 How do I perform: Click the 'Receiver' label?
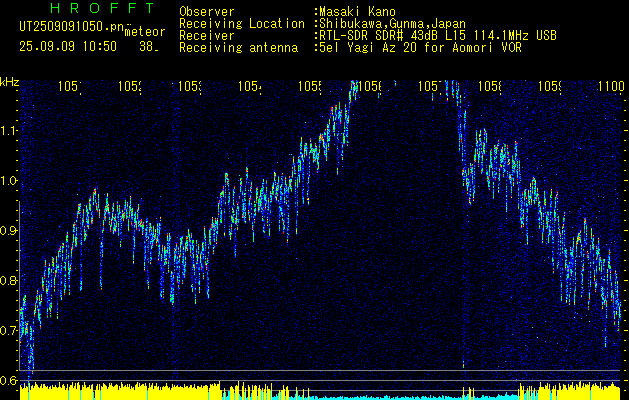pyautogui.click(x=207, y=36)
